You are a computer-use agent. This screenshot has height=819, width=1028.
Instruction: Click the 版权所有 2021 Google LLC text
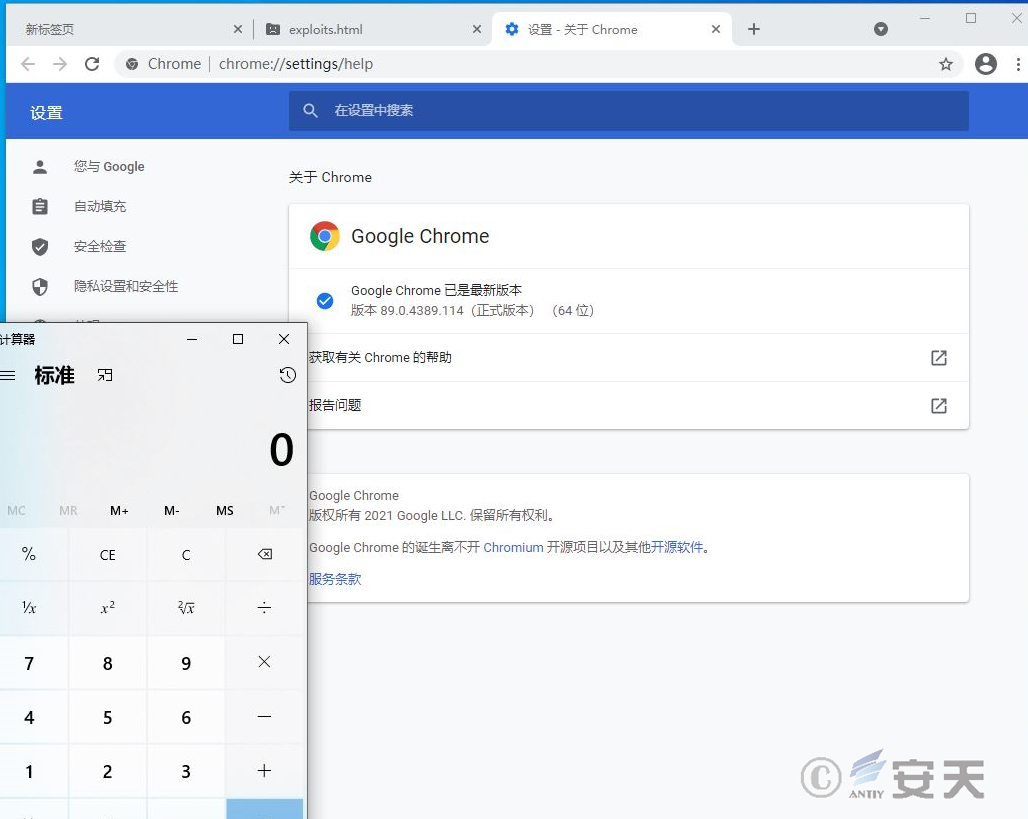[x=433, y=515]
